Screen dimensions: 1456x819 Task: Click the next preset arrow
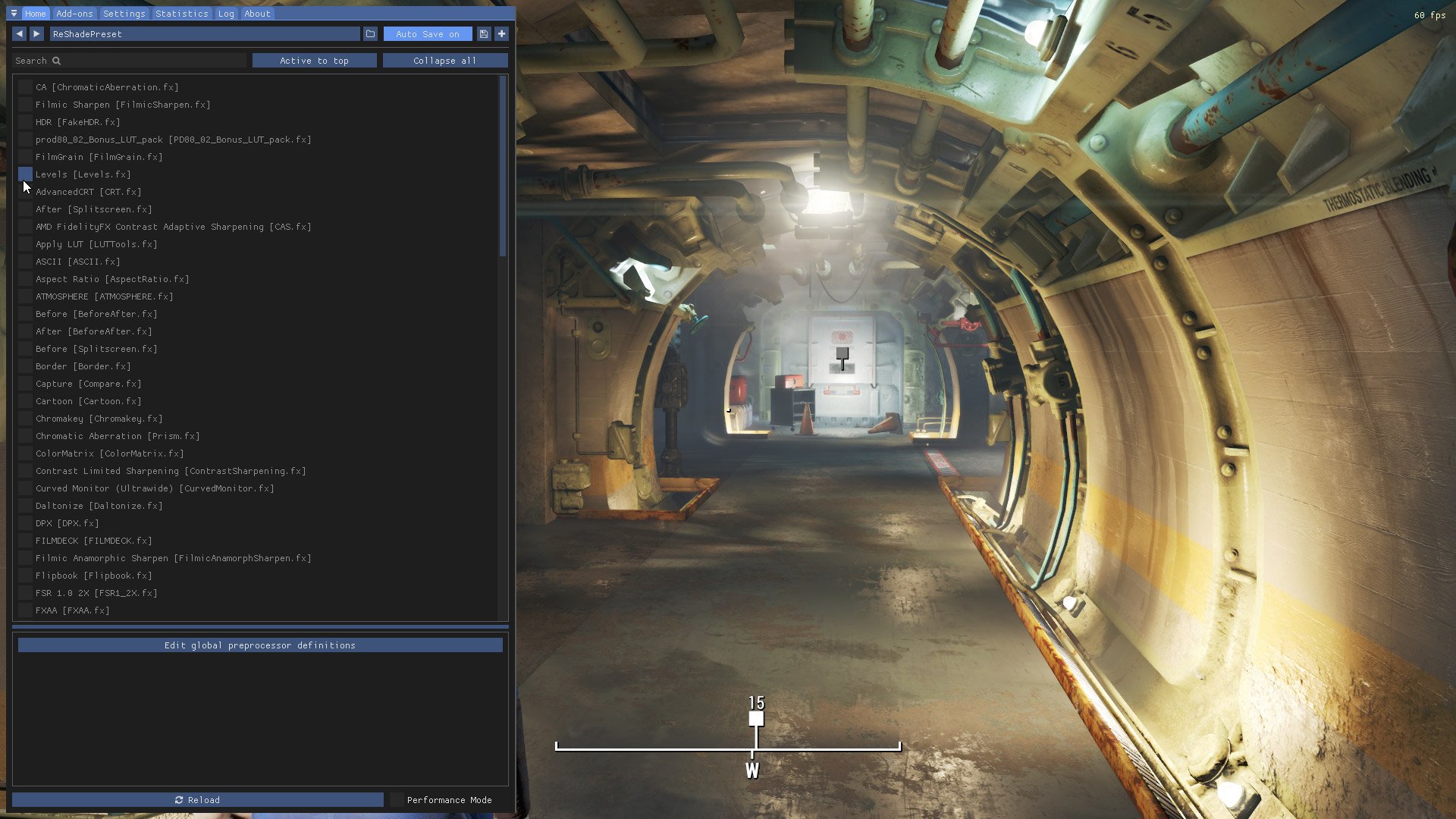pos(36,34)
